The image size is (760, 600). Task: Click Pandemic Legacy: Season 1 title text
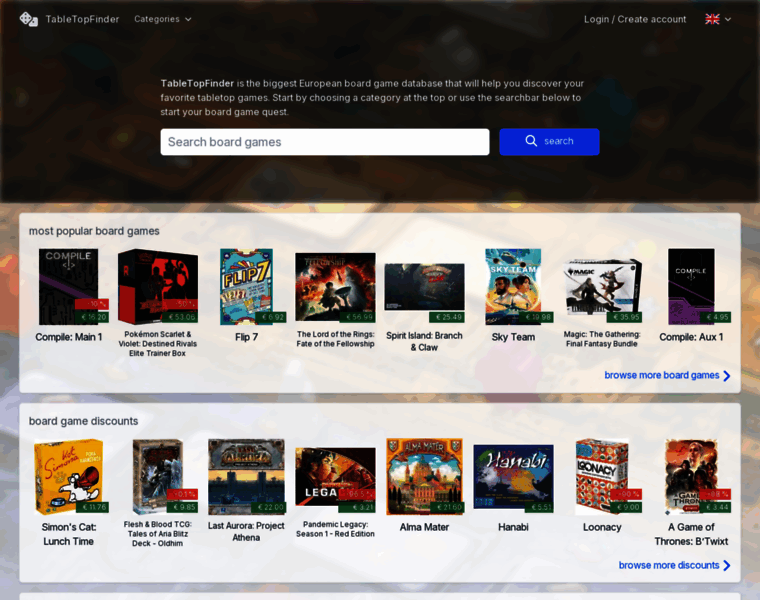[335, 529]
